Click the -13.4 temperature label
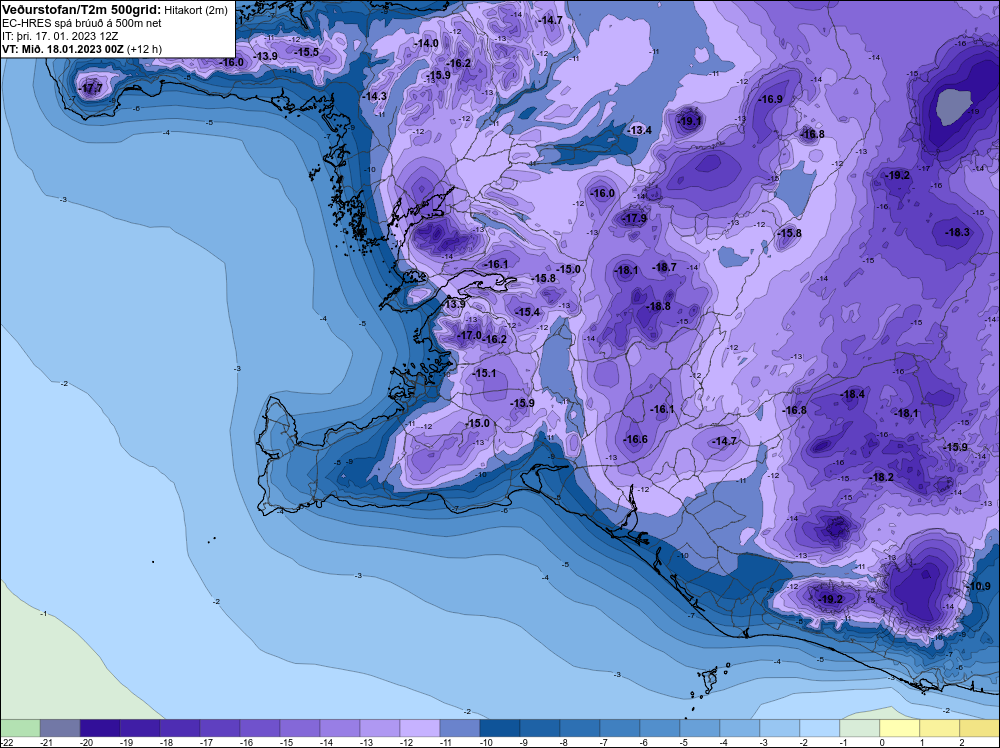 point(639,130)
